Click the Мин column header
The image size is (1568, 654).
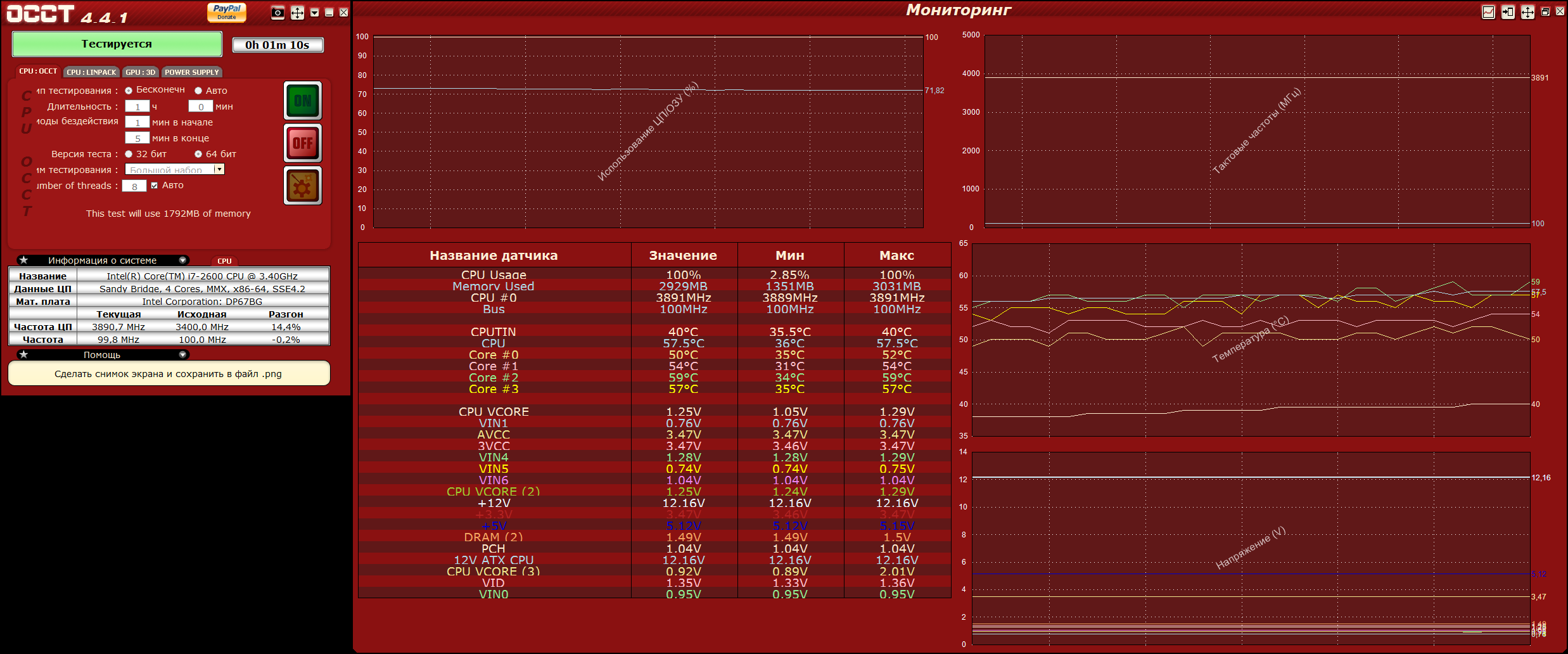coord(790,255)
